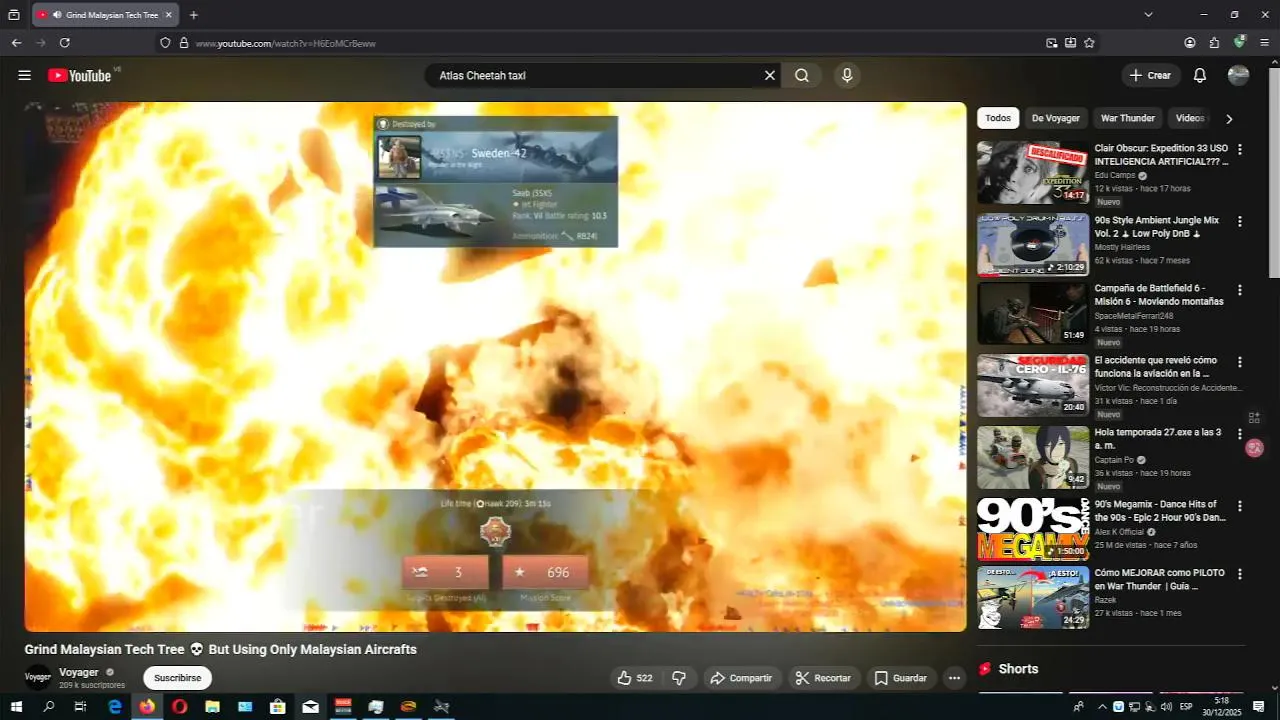Open Windows taskbar search
1280x720 pixels.
(x=49, y=707)
